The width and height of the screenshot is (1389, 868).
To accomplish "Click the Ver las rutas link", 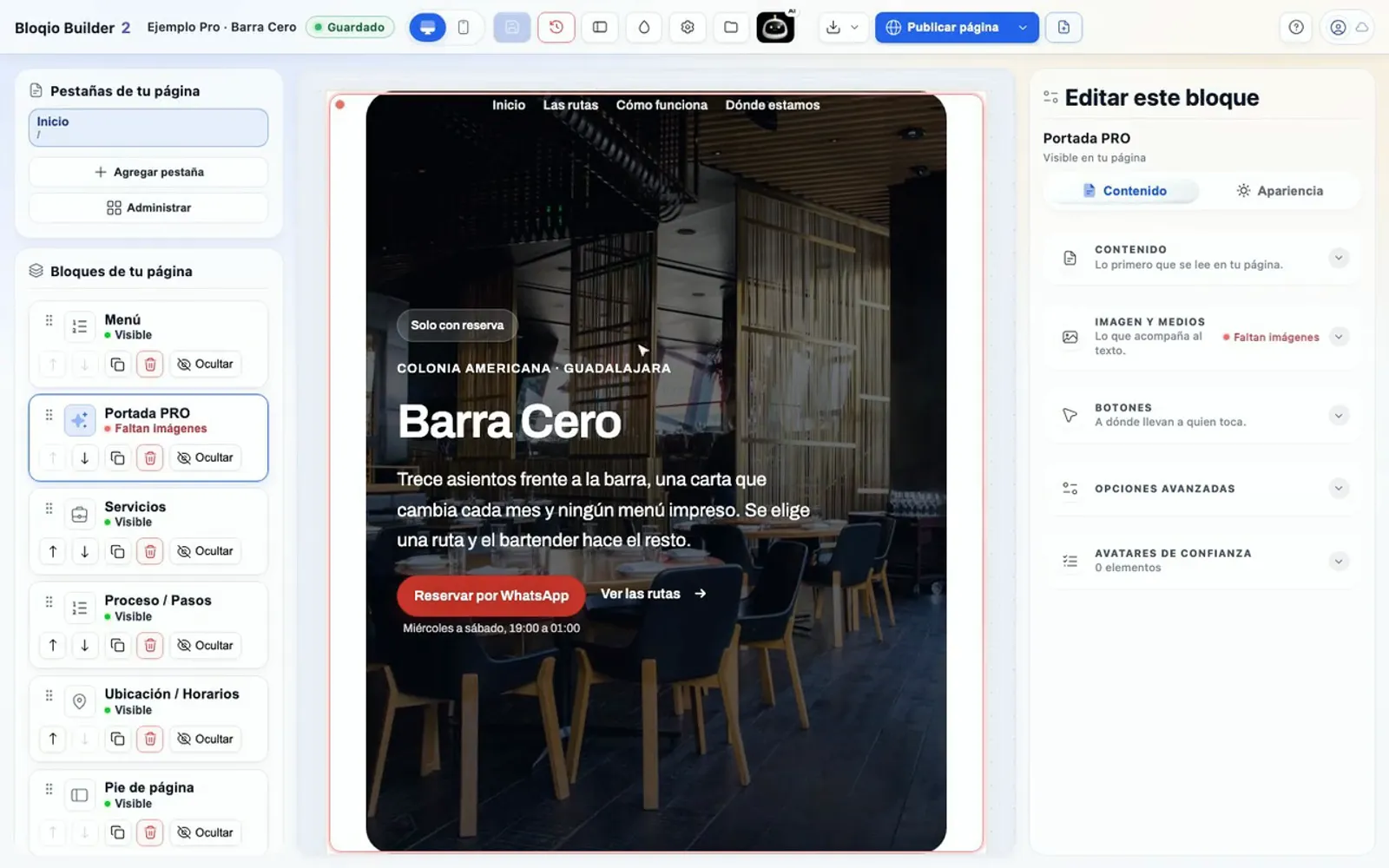I will click(x=653, y=594).
